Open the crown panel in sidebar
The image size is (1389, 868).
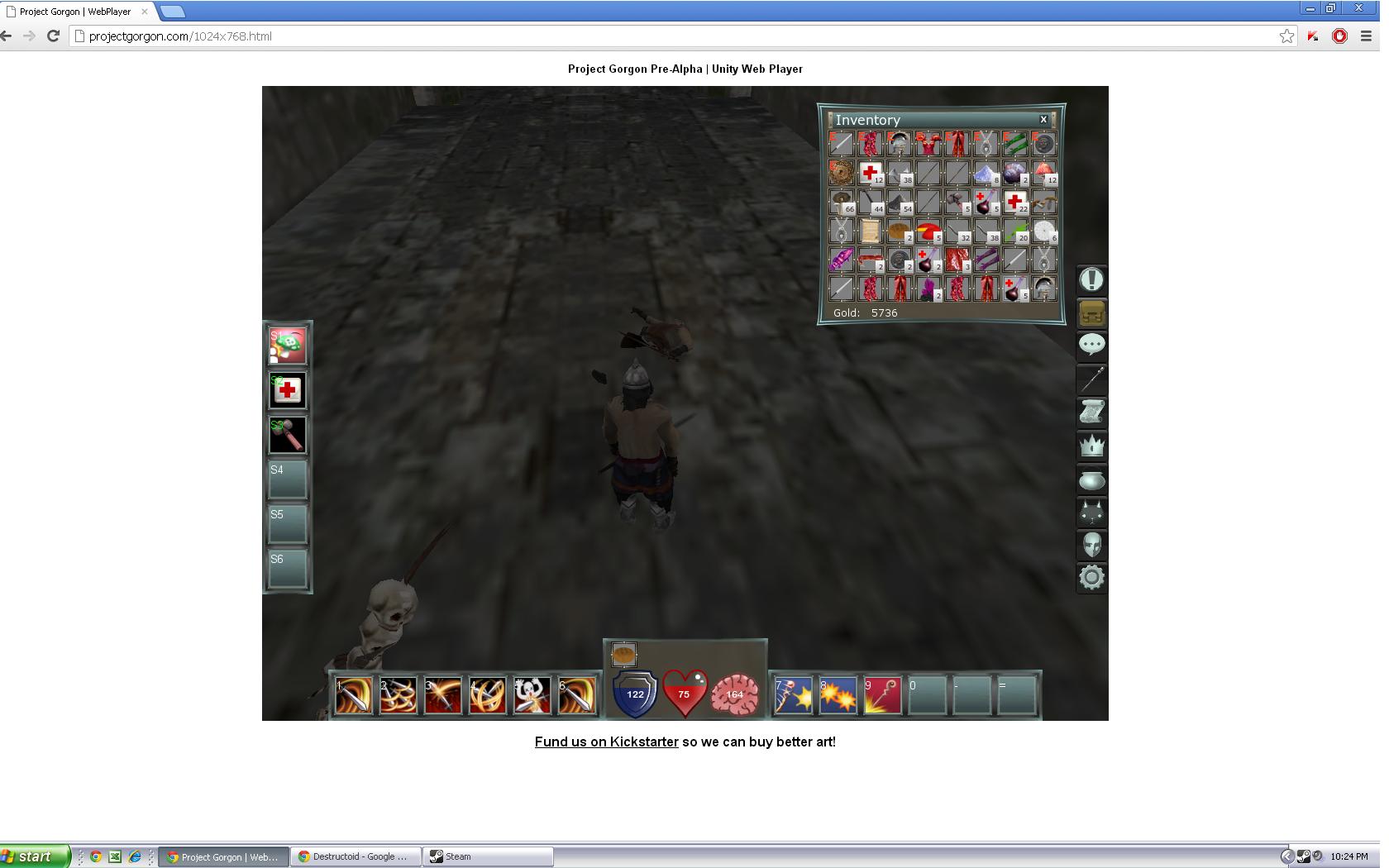[1091, 446]
